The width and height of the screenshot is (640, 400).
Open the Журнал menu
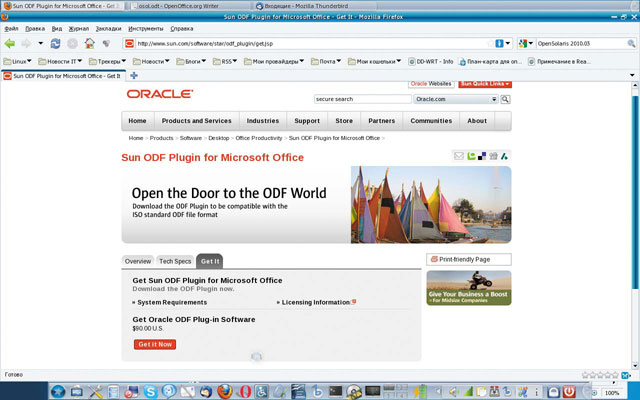79,29
